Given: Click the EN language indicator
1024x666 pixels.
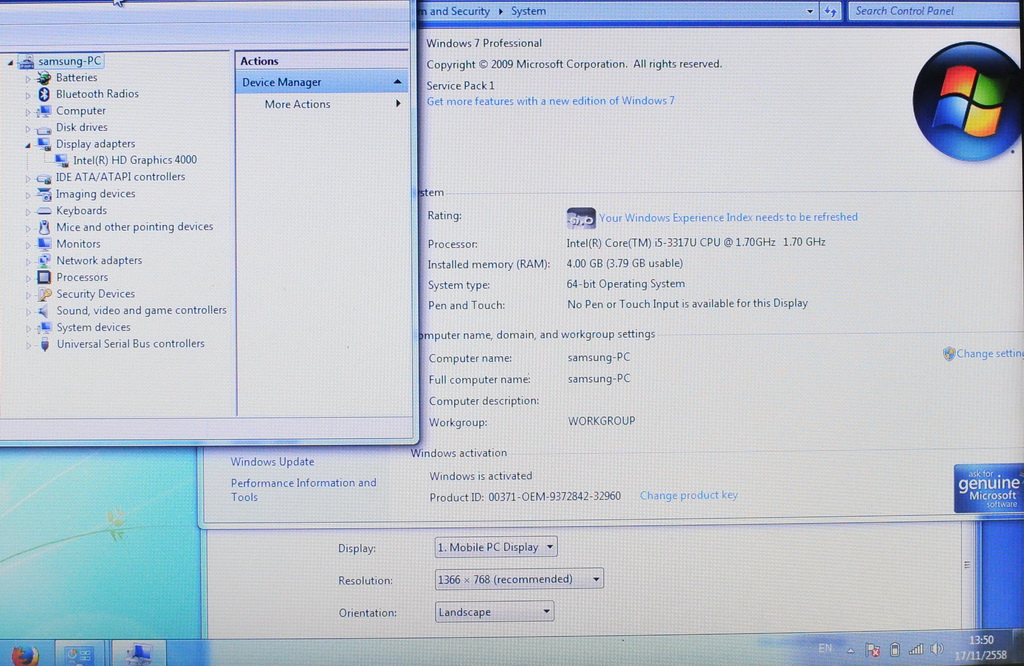Looking at the screenshot, I should [825, 648].
